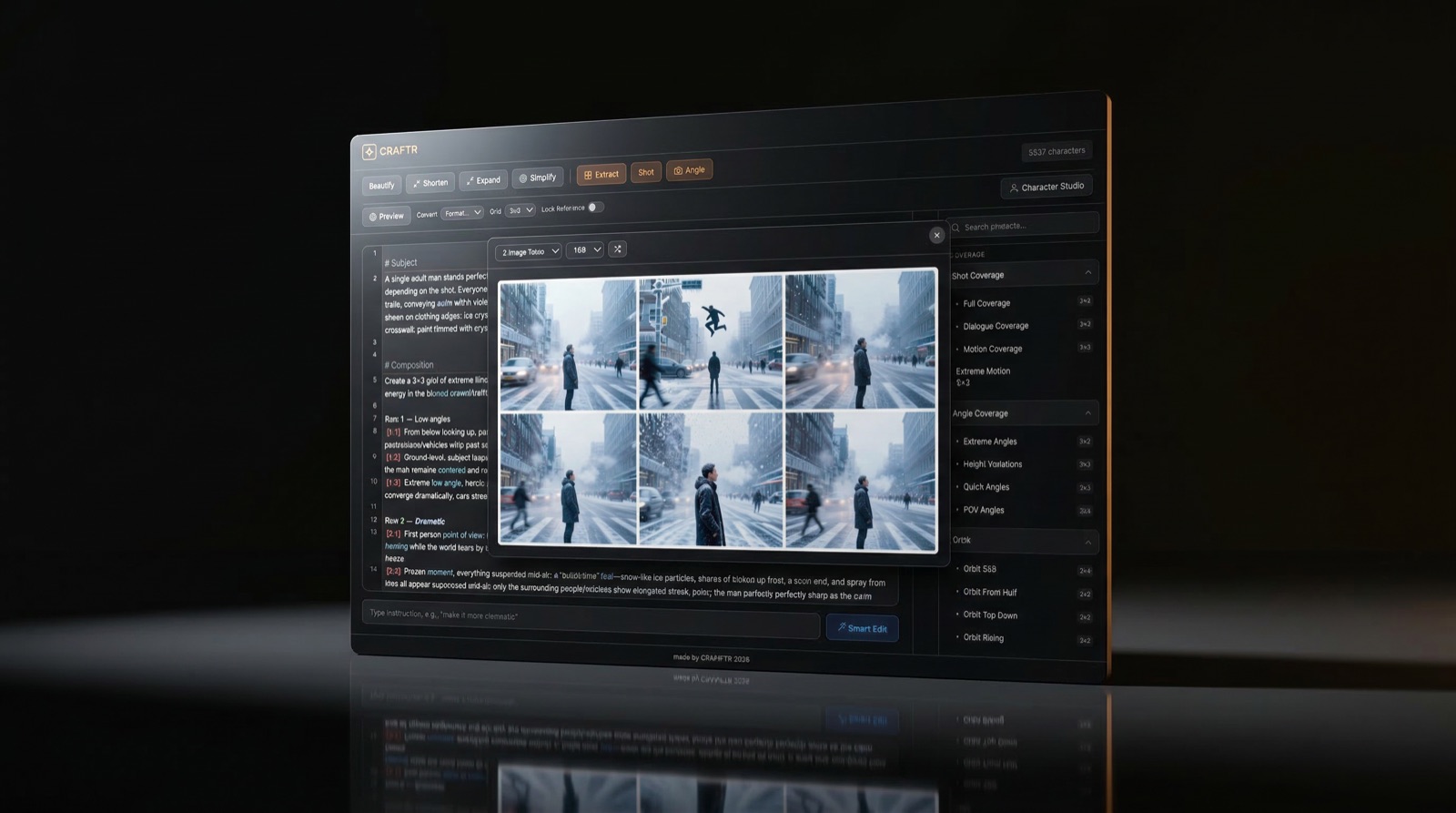Collapse the Orbit section

click(1087, 543)
